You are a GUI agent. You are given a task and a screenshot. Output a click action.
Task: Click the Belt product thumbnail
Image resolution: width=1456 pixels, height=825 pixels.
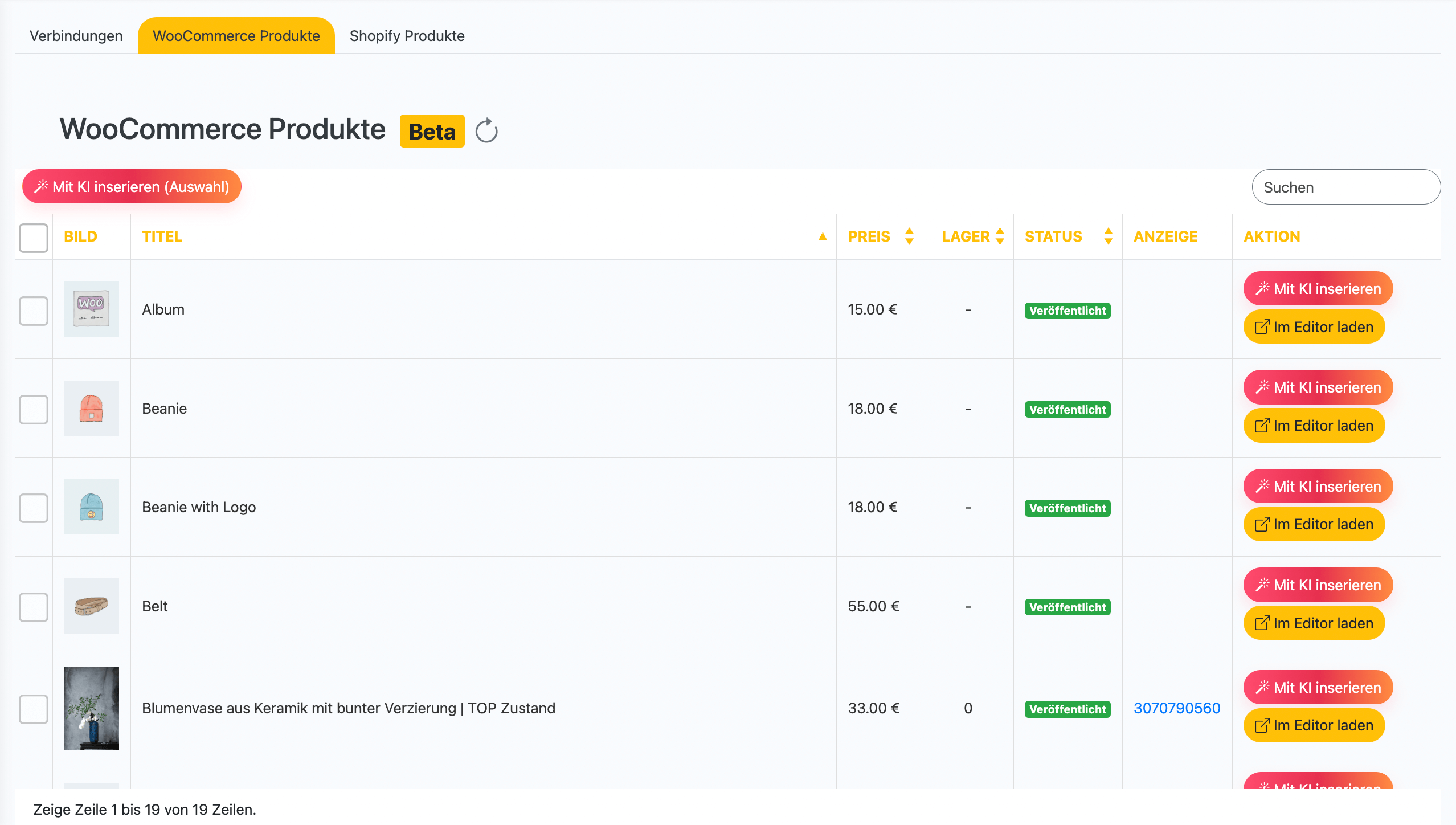91,606
